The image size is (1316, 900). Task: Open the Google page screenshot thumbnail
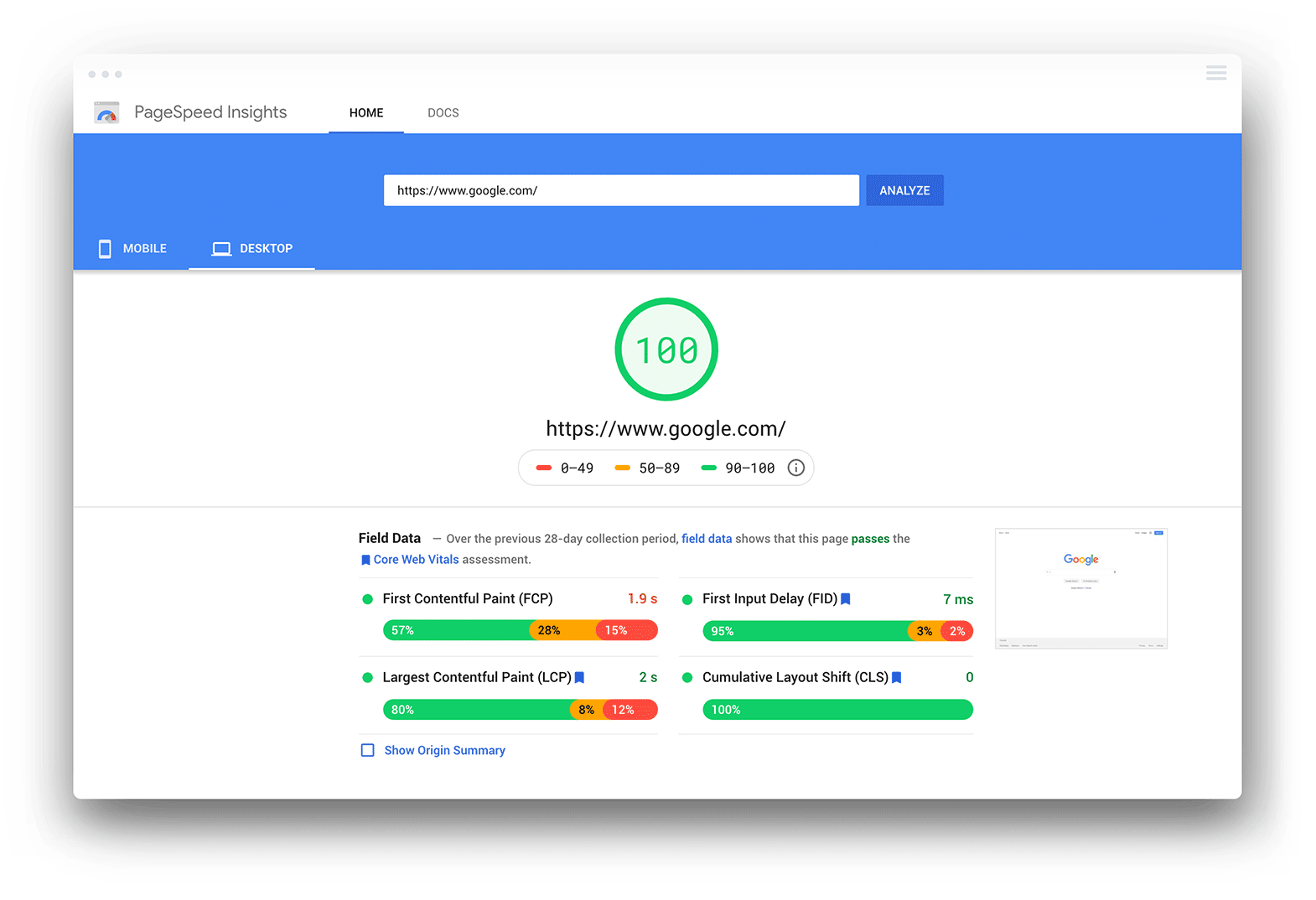coord(1080,588)
